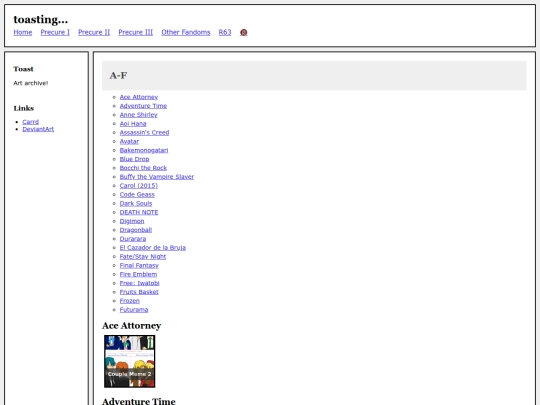This screenshot has width=540, height=405.
Task: Jump to Fire Emblem section
Action: click(x=138, y=274)
